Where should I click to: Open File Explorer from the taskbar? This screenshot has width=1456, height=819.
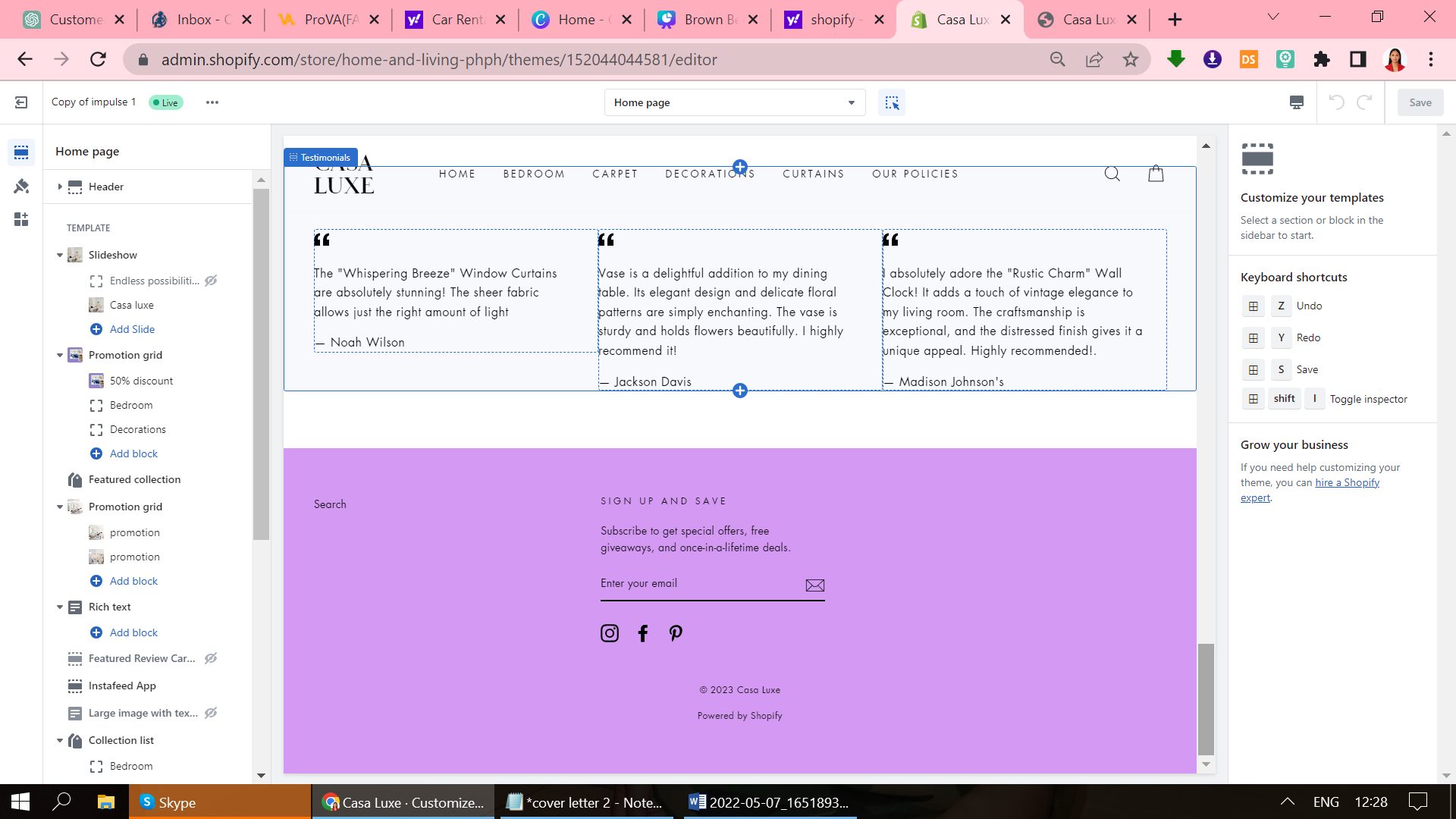point(106,802)
